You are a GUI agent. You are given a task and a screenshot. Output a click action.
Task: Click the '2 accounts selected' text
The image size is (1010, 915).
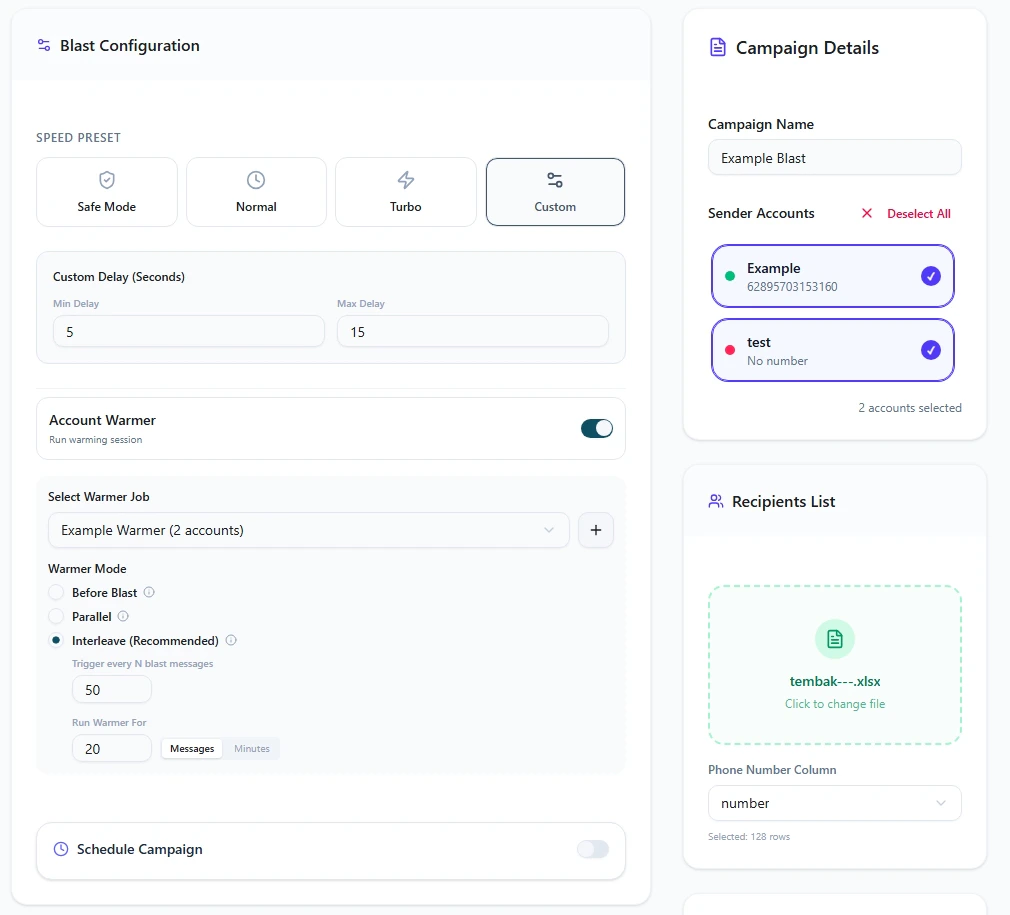[910, 408]
